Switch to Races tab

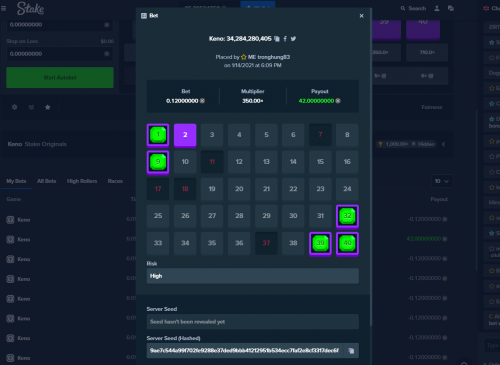point(115,181)
